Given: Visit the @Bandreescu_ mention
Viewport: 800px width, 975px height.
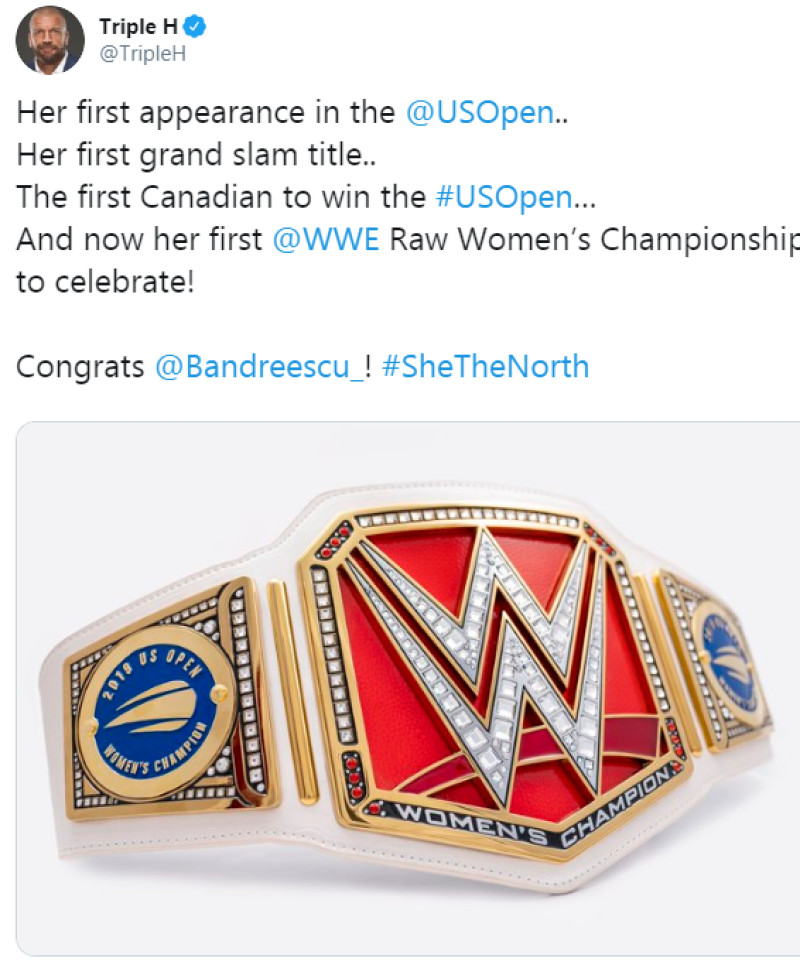Looking at the screenshot, I should click(x=260, y=366).
